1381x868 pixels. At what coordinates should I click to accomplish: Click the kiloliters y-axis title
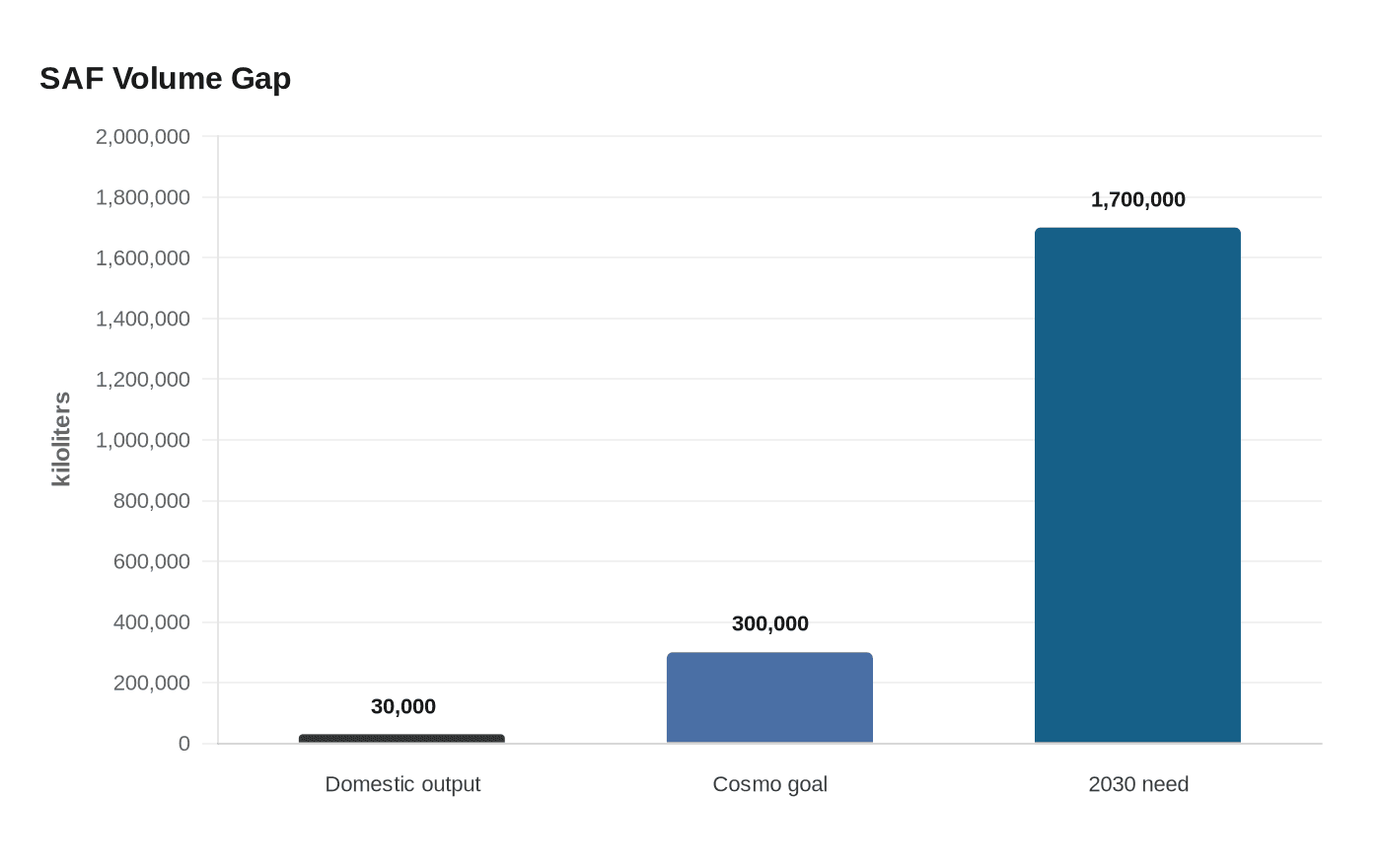(x=61, y=439)
